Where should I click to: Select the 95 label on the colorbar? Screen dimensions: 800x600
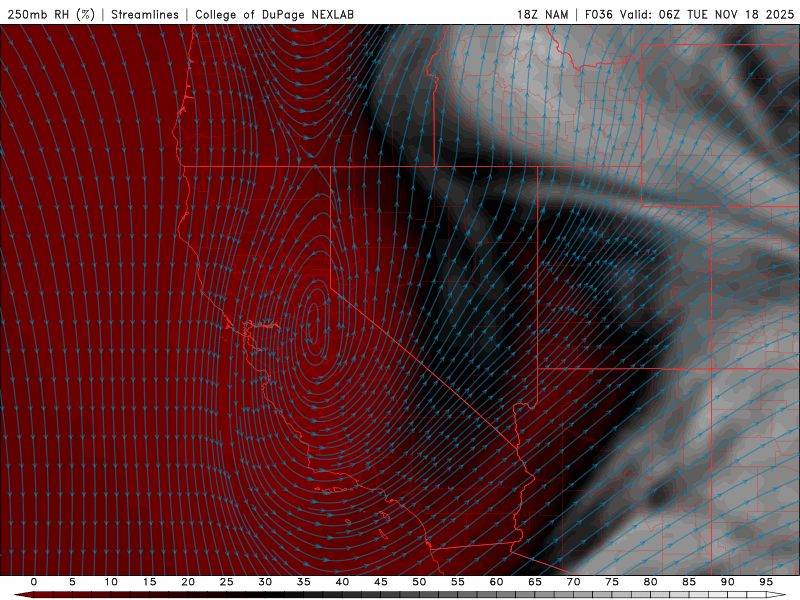[x=766, y=582]
